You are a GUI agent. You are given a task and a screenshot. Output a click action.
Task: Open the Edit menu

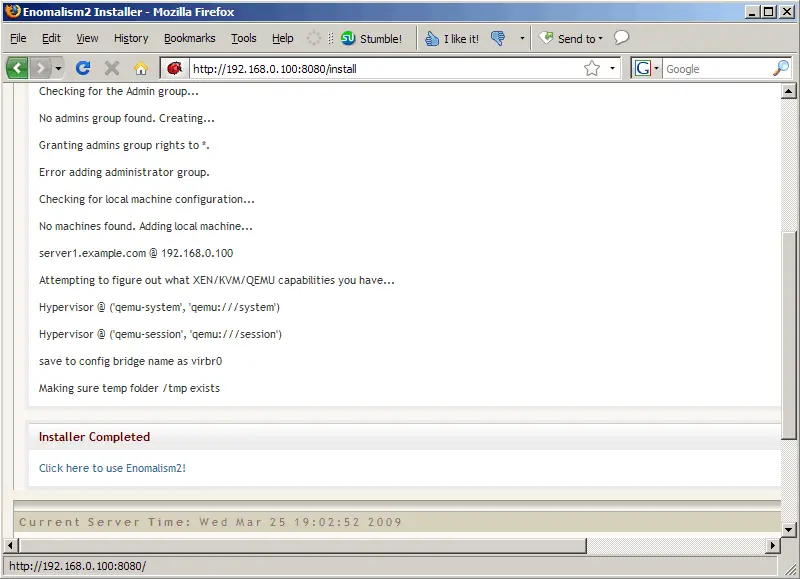(x=51, y=38)
